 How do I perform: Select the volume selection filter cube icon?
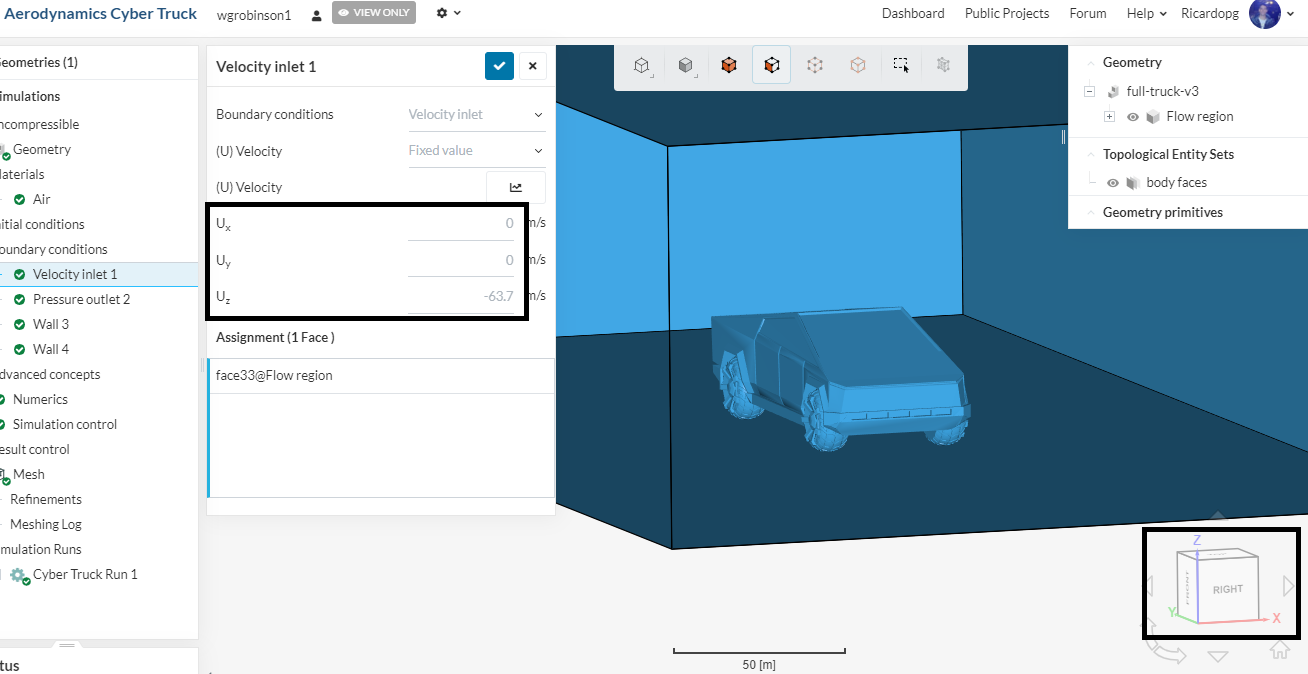point(728,64)
